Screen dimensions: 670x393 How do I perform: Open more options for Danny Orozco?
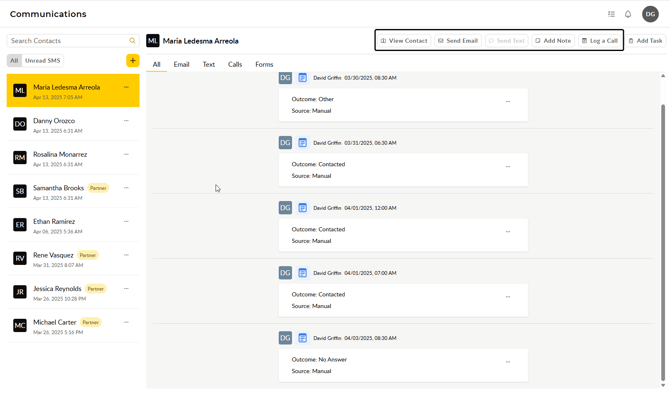click(126, 121)
